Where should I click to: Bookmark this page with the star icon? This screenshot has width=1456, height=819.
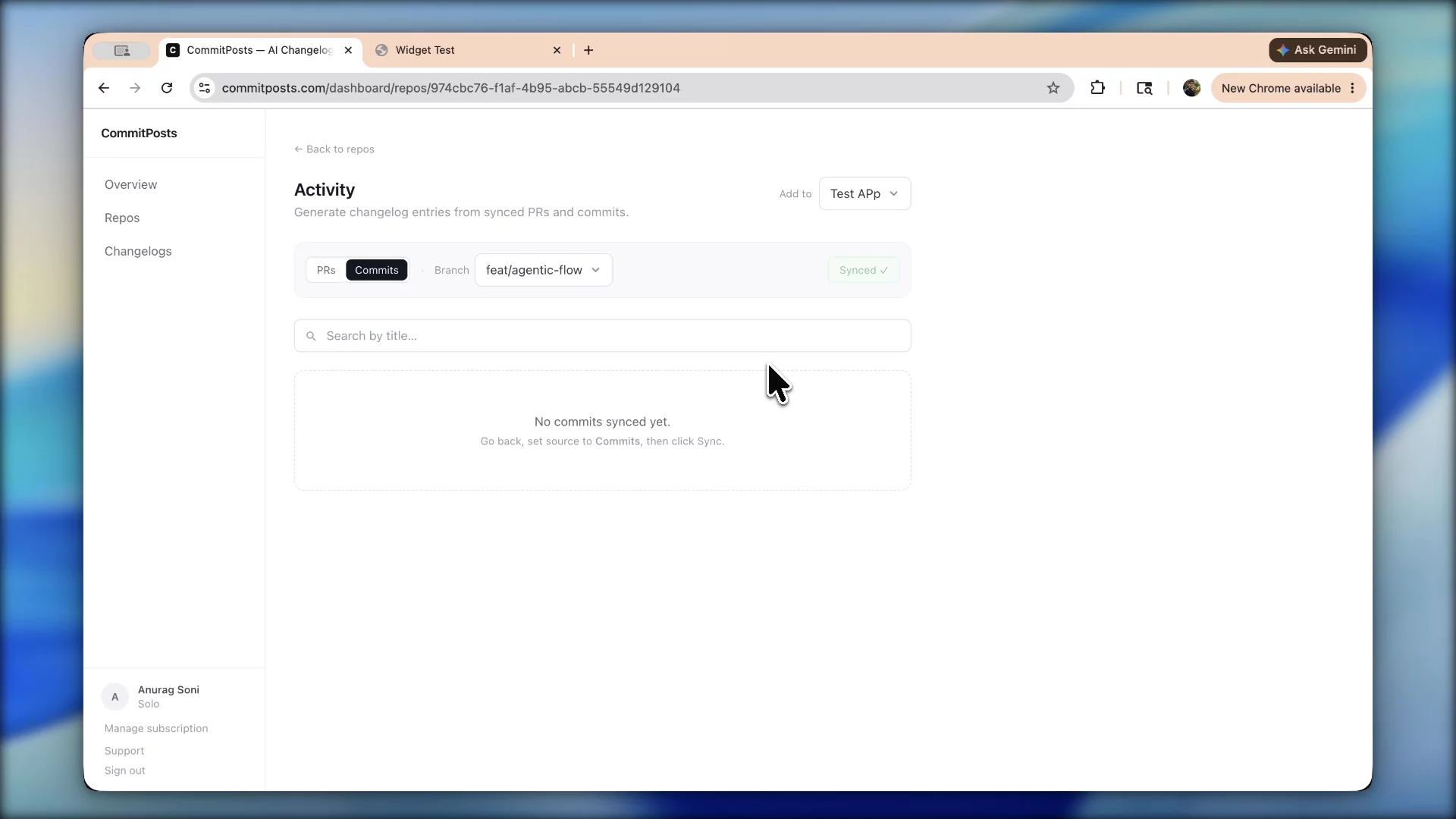tap(1053, 88)
